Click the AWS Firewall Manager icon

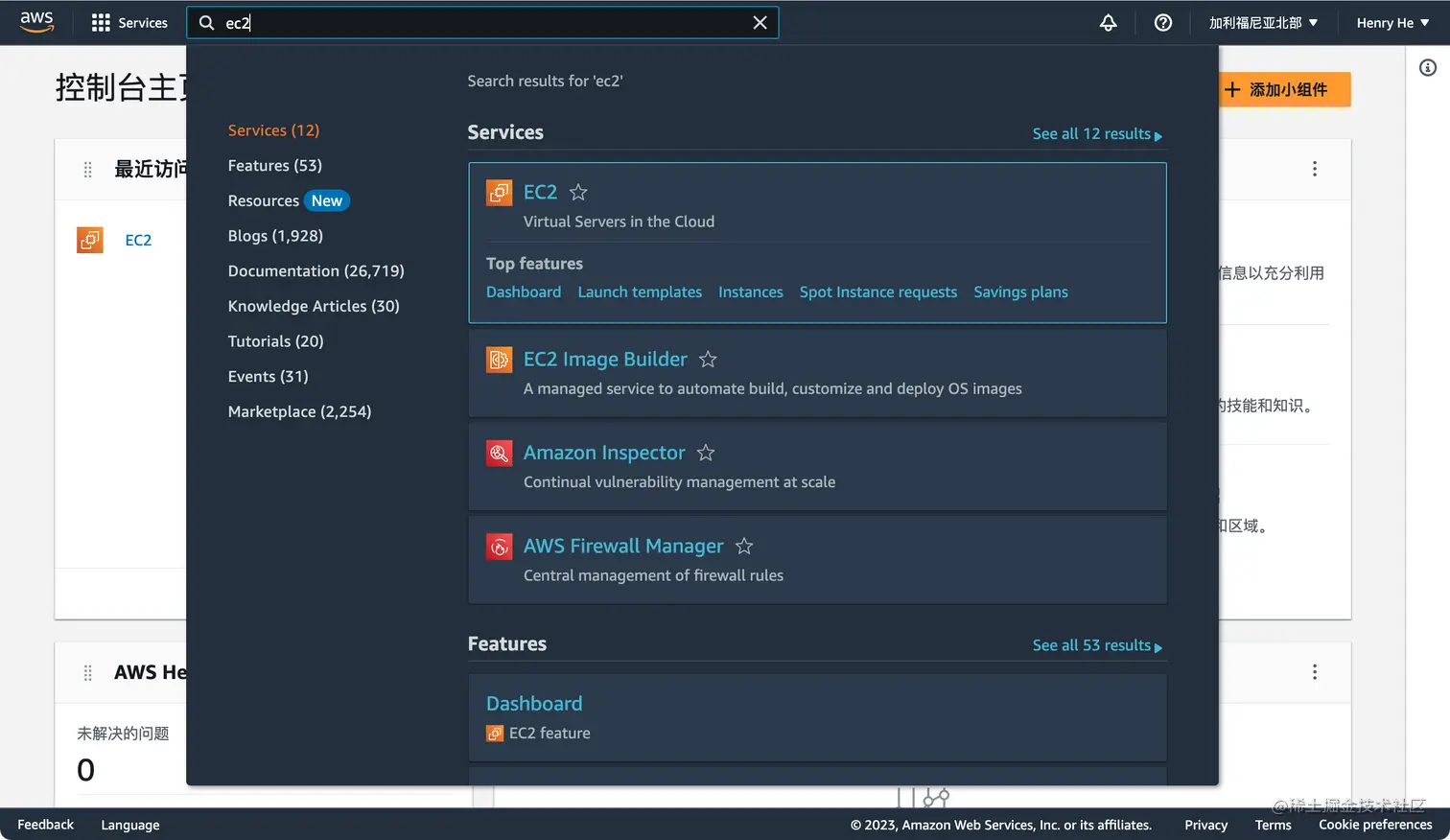(x=499, y=547)
